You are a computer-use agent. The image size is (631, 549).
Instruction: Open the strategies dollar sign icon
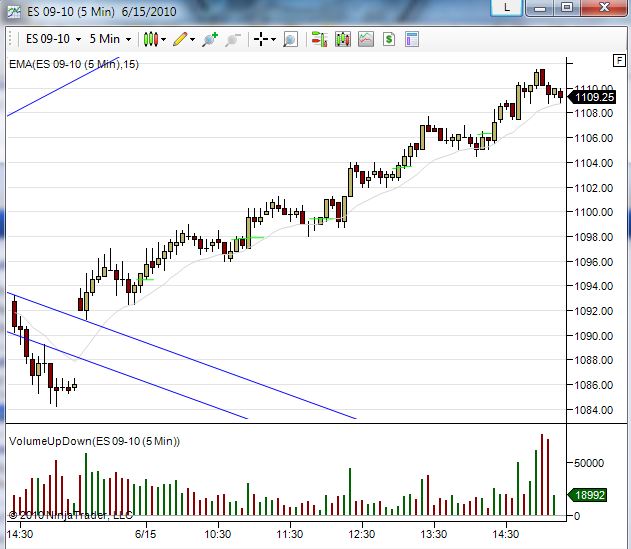pos(389,39)
